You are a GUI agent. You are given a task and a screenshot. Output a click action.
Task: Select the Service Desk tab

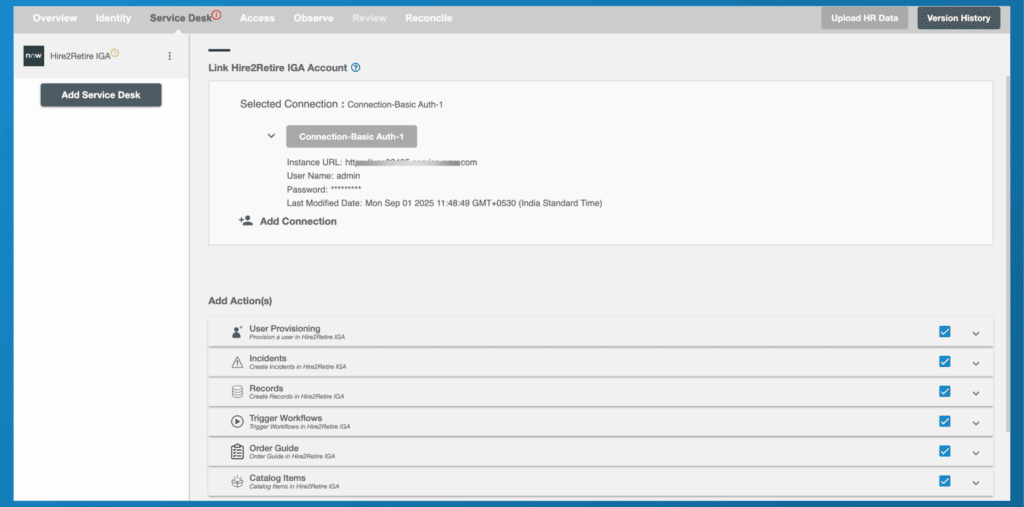point(181,18)
